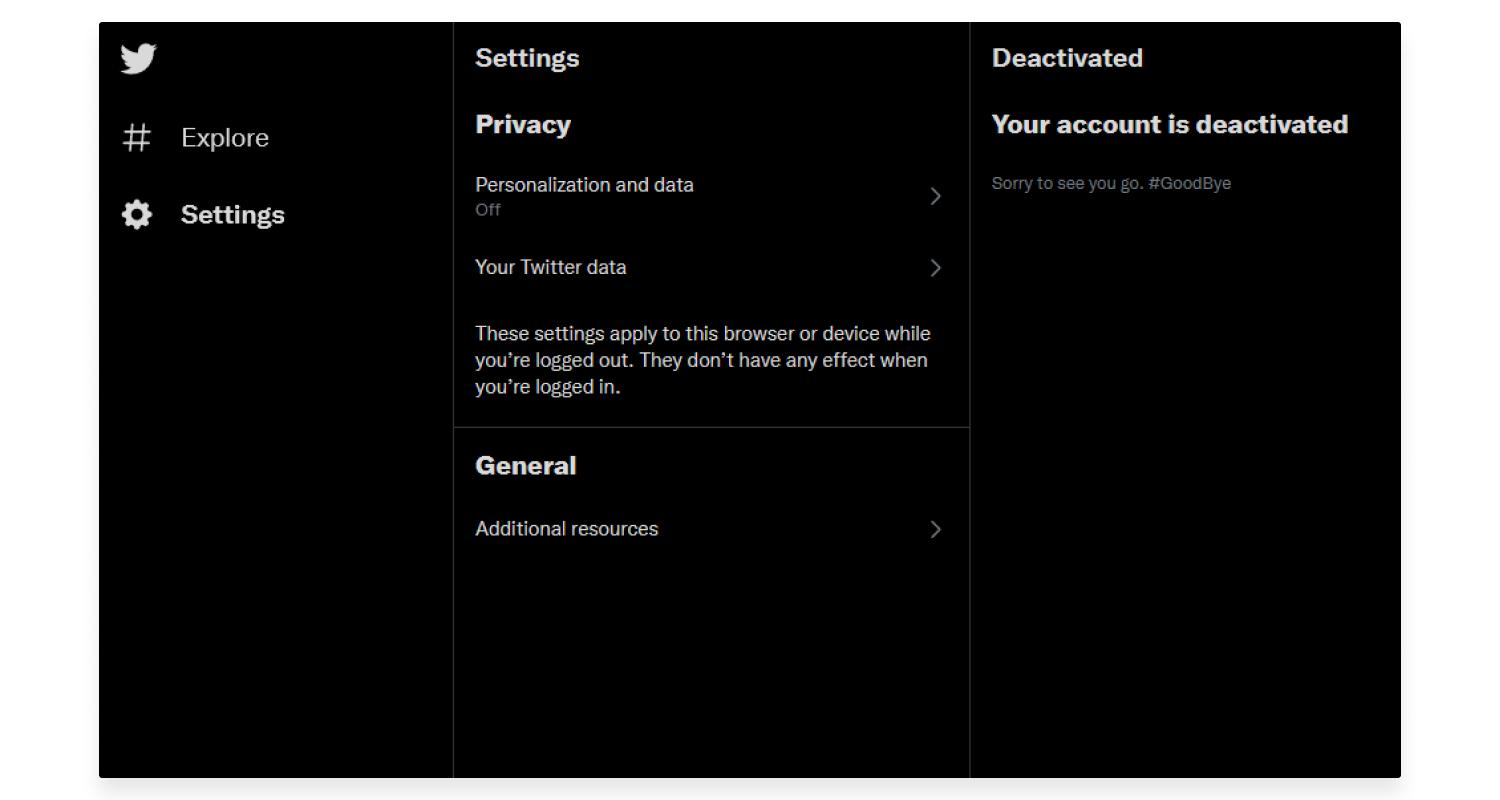Select Settings label in the sidebar
Image resolution: width=1500 pixels, height=800 pixels.
(233, 215)
